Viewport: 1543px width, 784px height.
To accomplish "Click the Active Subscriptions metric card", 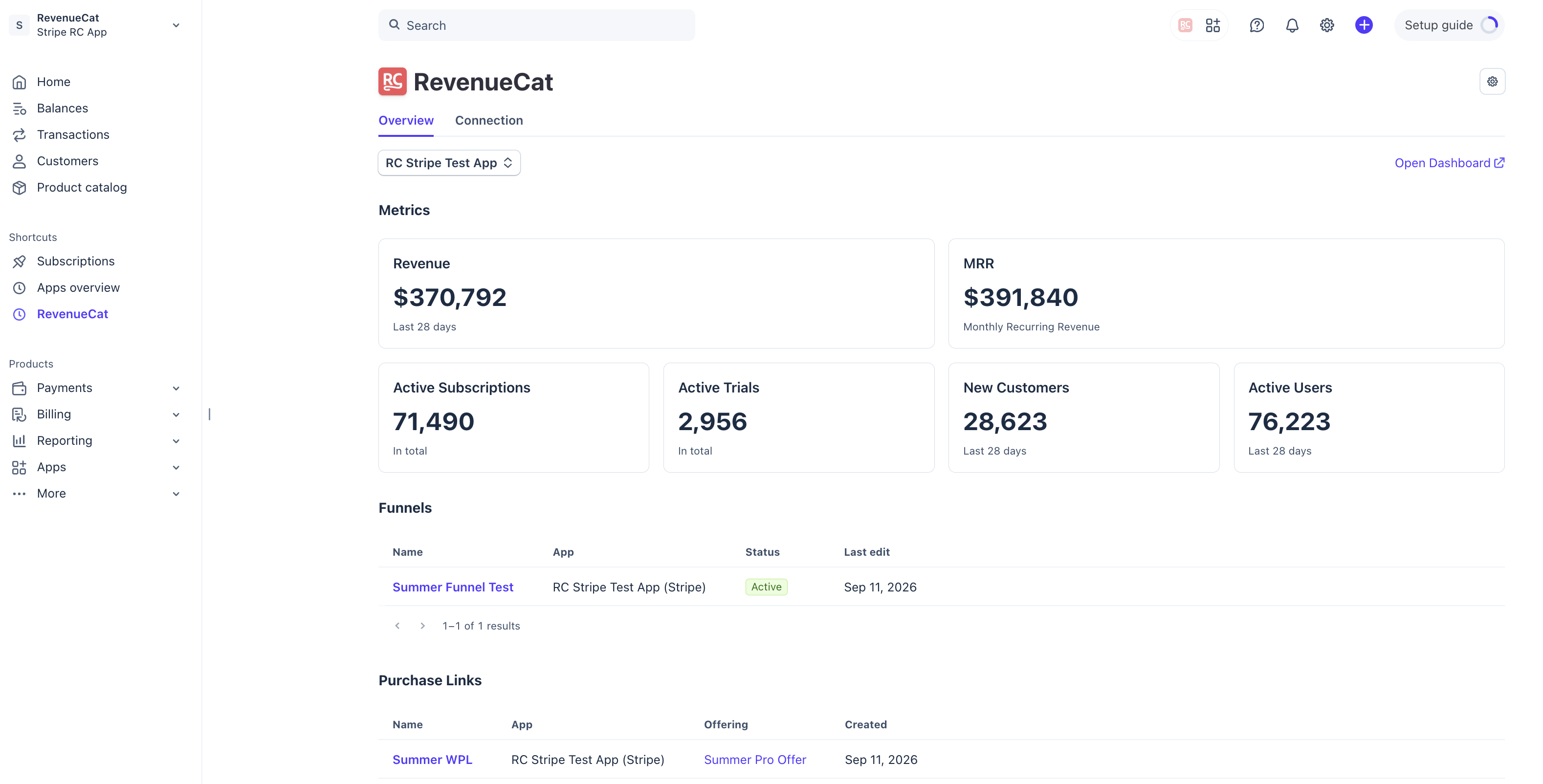I will point(513,417).
